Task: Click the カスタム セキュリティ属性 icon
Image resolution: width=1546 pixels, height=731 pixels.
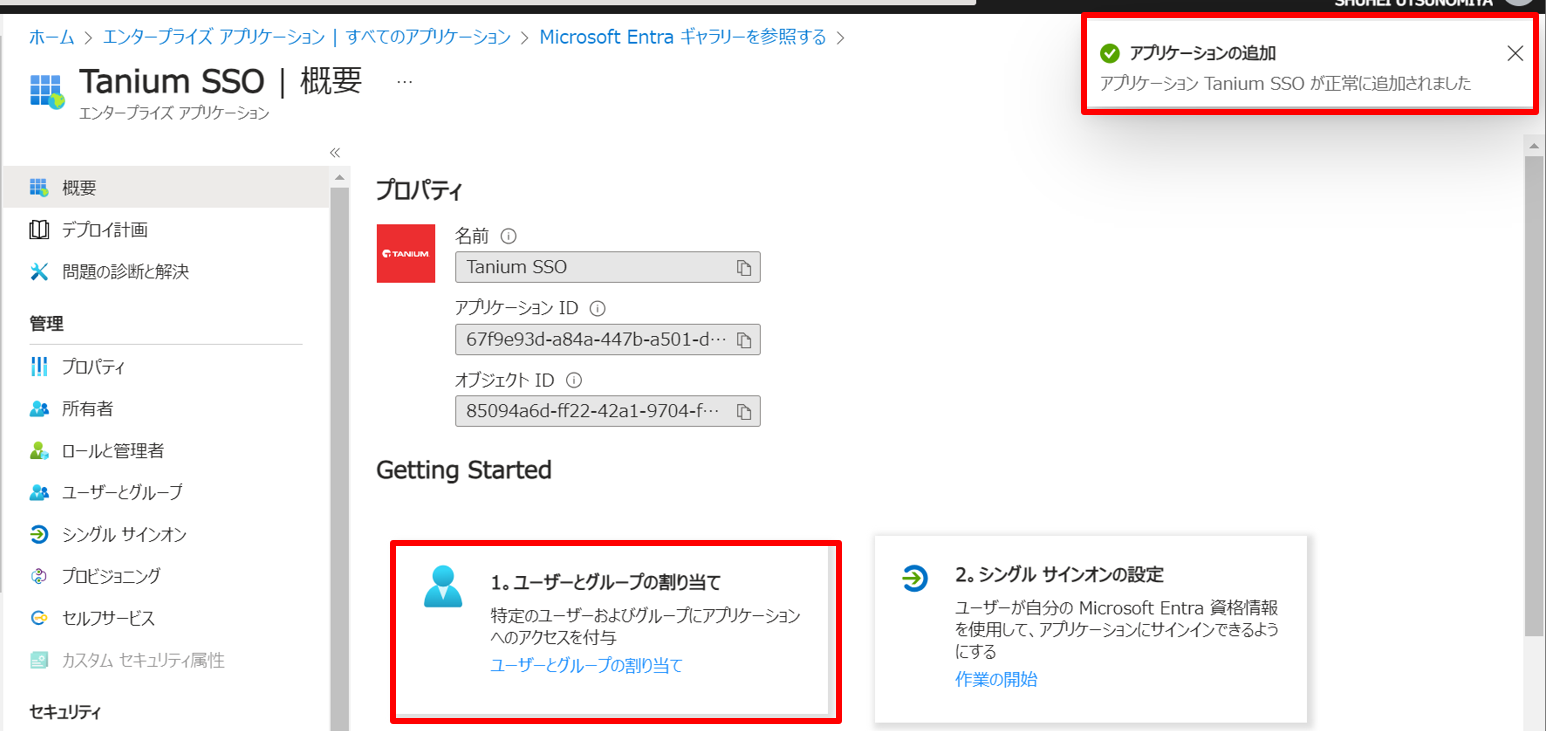Action: (39, 660)
